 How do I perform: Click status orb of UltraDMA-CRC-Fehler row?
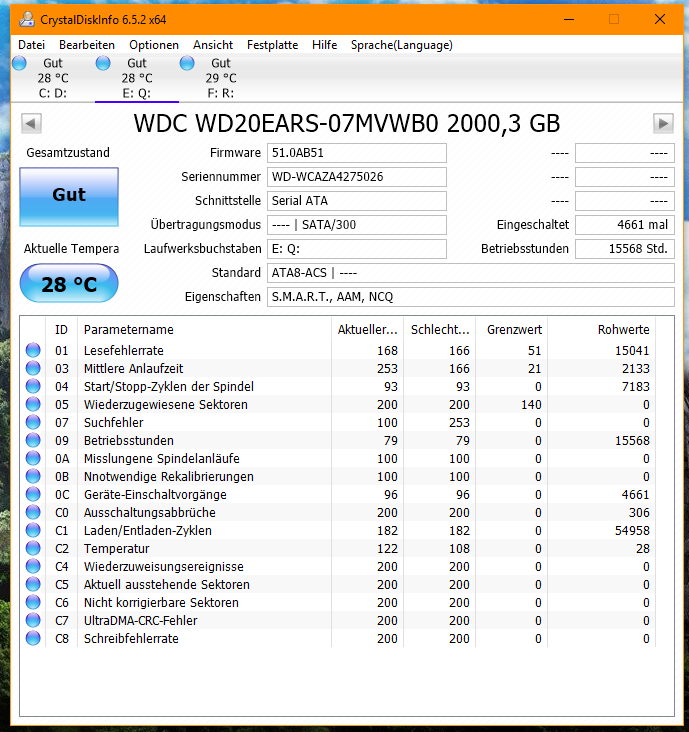33,620
